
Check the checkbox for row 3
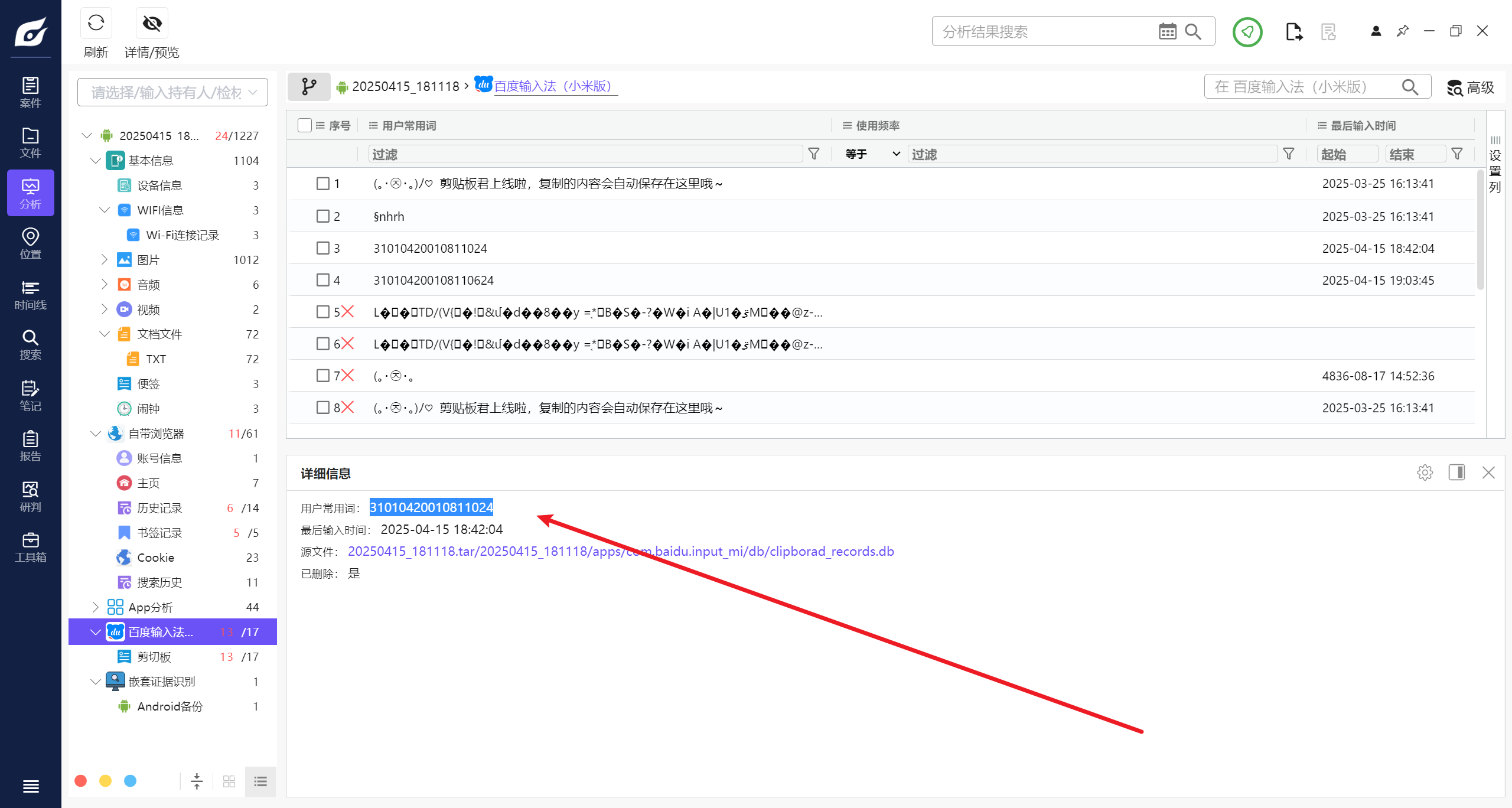coord(322,248)
